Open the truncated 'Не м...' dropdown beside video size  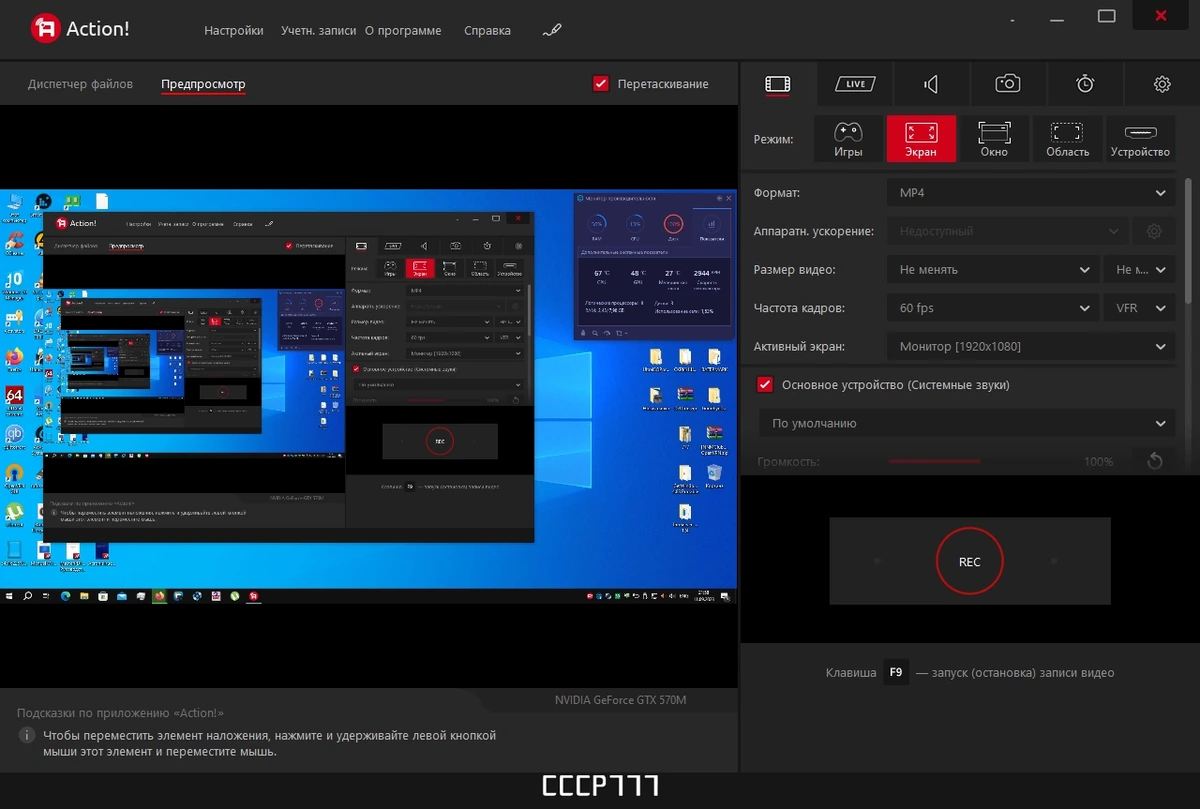pyautogui.click(x=1139, y=270)
